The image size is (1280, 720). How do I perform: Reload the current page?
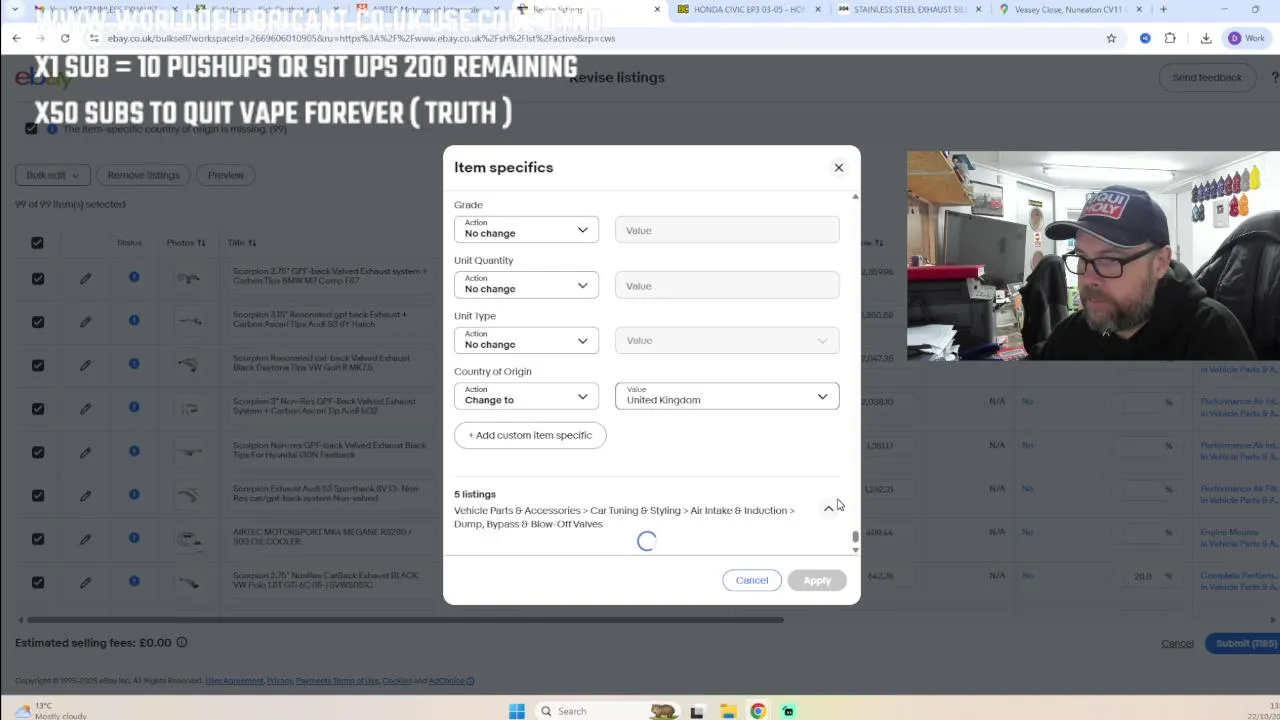[x=64, y=38]
